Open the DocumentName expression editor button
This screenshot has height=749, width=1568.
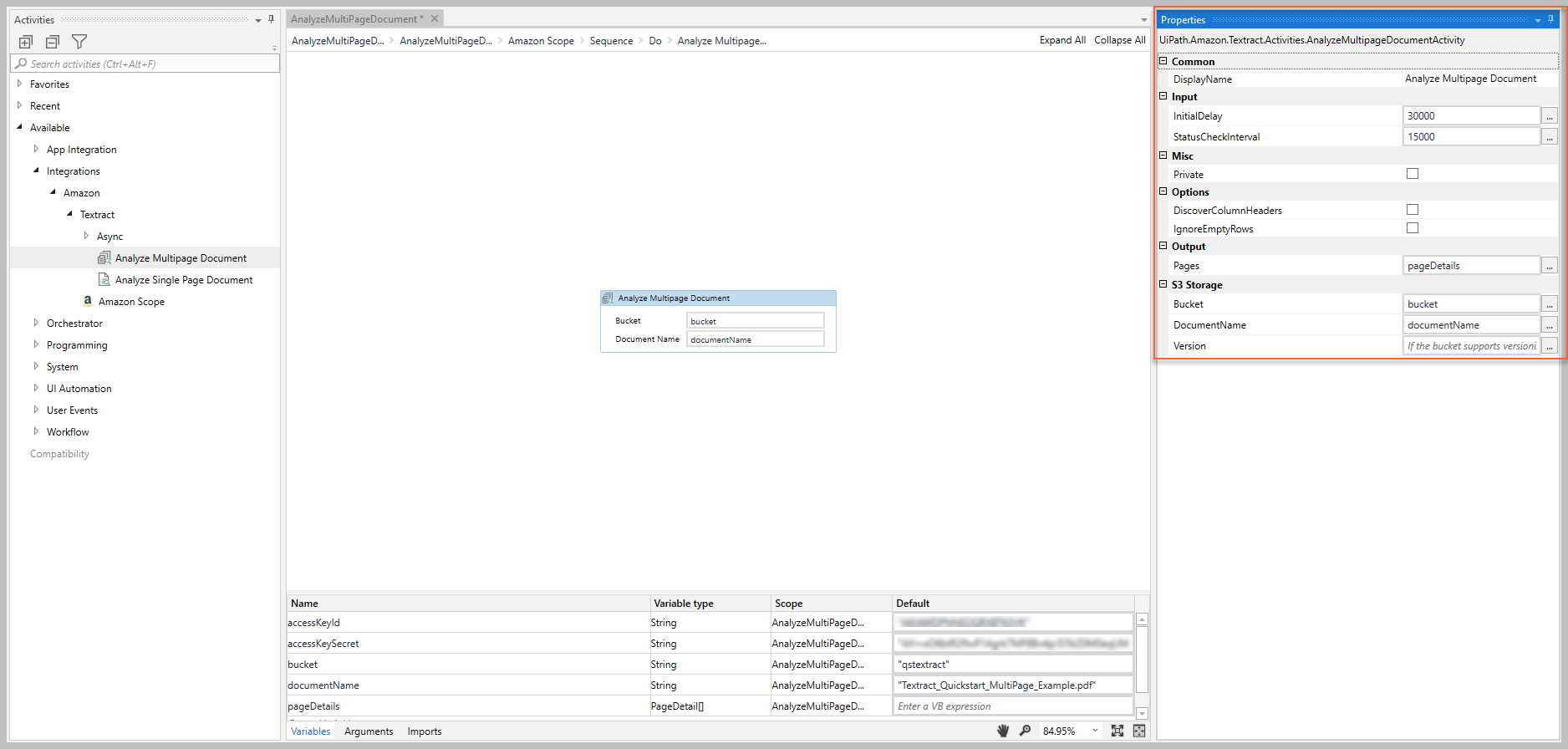pos(1550,325)
